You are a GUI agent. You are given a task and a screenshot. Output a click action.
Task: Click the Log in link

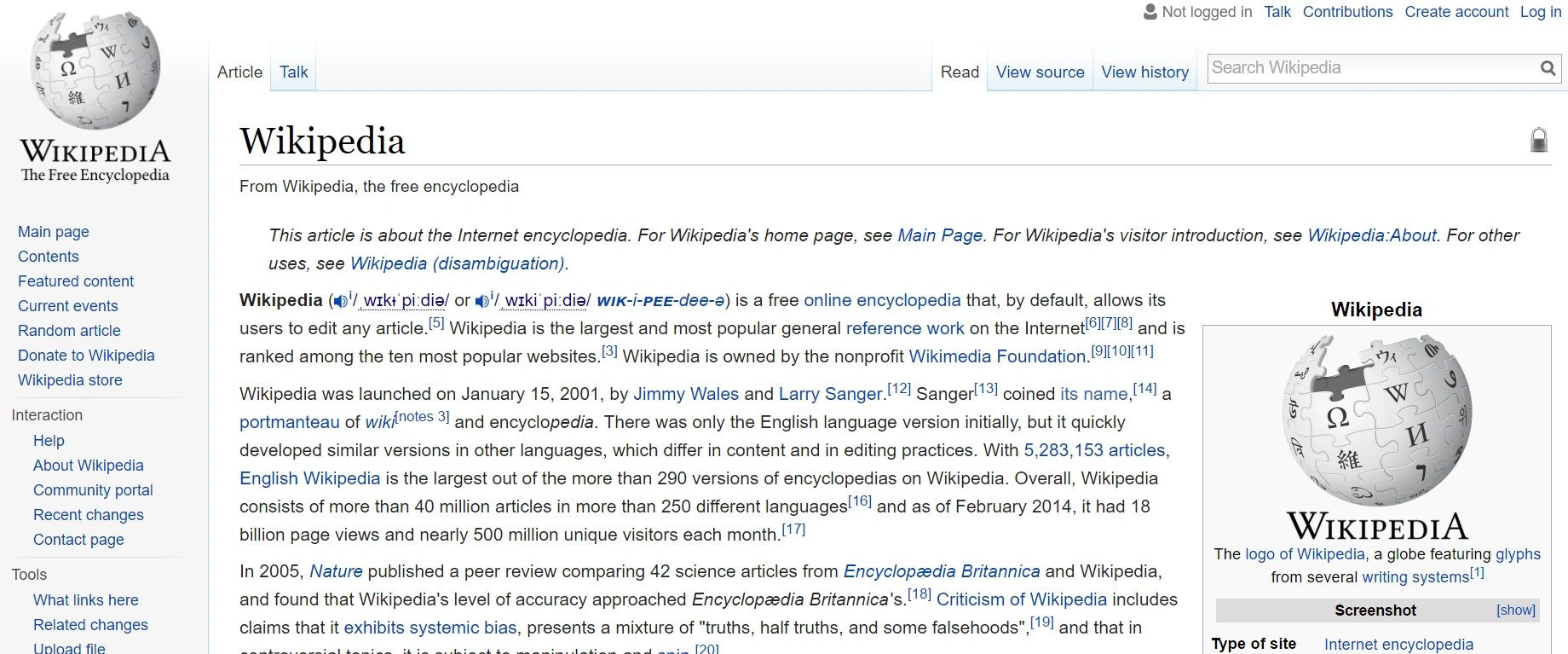click(x=1541, y=12)
